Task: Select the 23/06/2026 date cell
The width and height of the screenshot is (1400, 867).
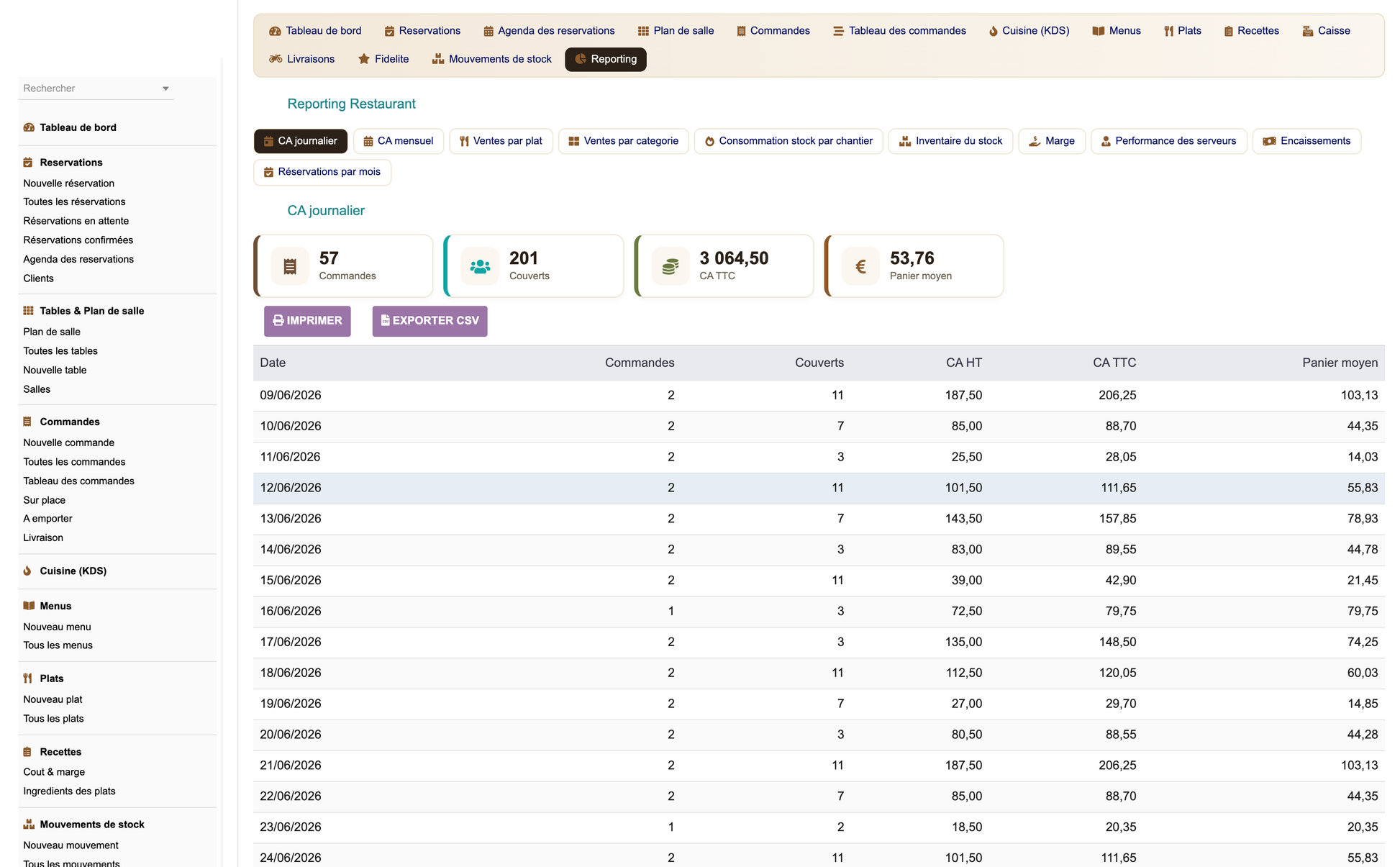Action: (x=291, y=827)
